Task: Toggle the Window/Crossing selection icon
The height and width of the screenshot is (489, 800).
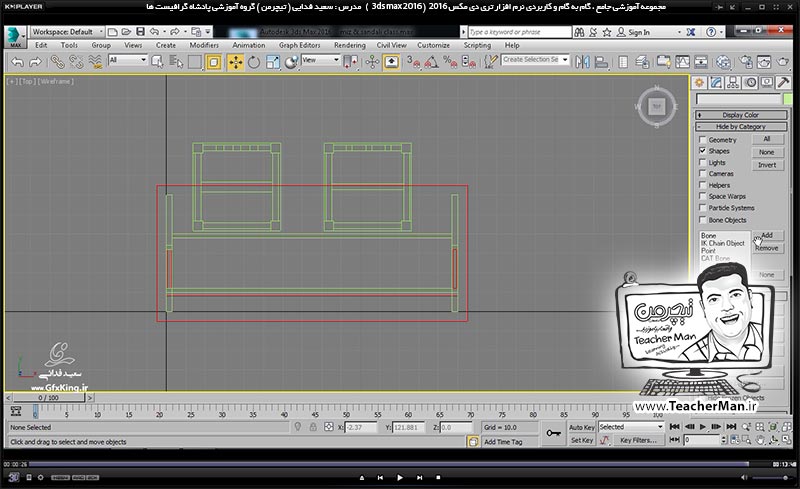Action: click(214, 62)
